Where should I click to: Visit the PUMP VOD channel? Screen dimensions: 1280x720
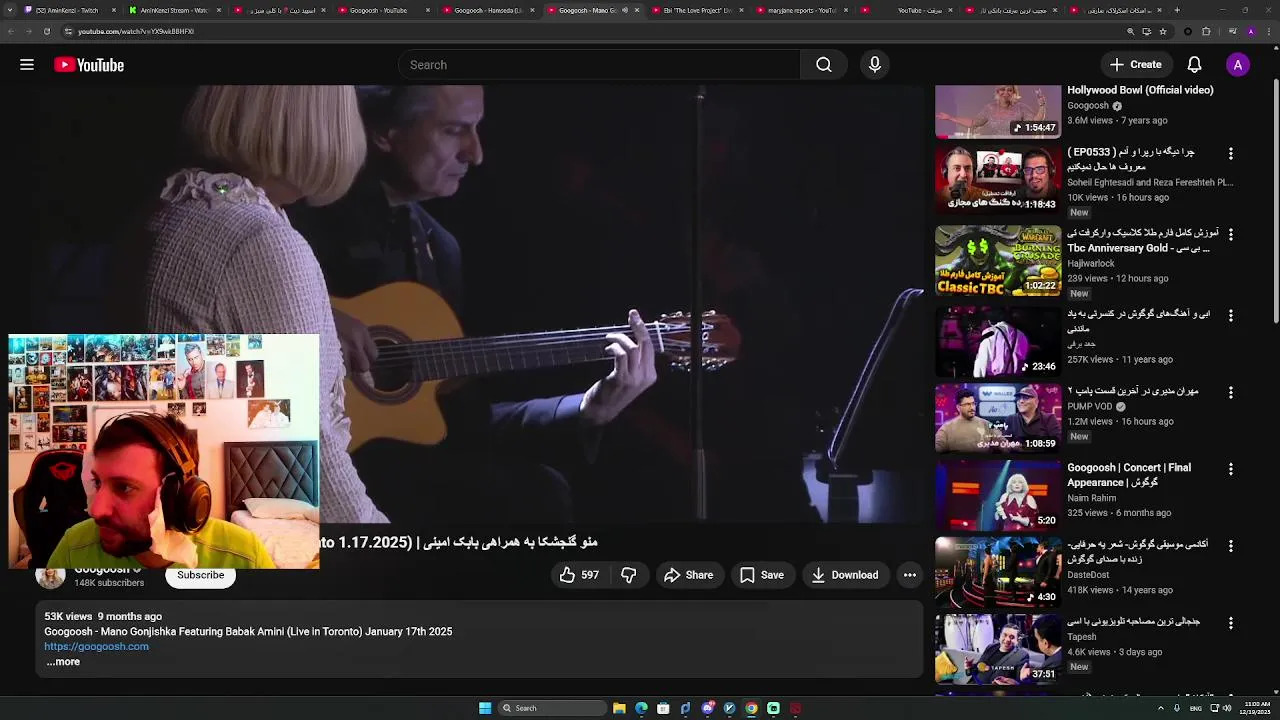click(x=1090, y=407)
